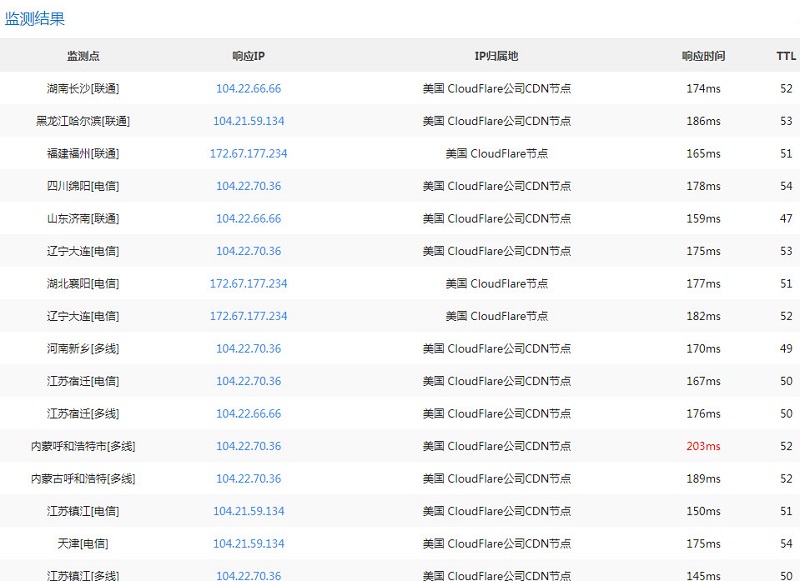Open IP 104.22.70.36 in the 203ms row
This screenshot has height=581, width=800.
click(248, 446)
